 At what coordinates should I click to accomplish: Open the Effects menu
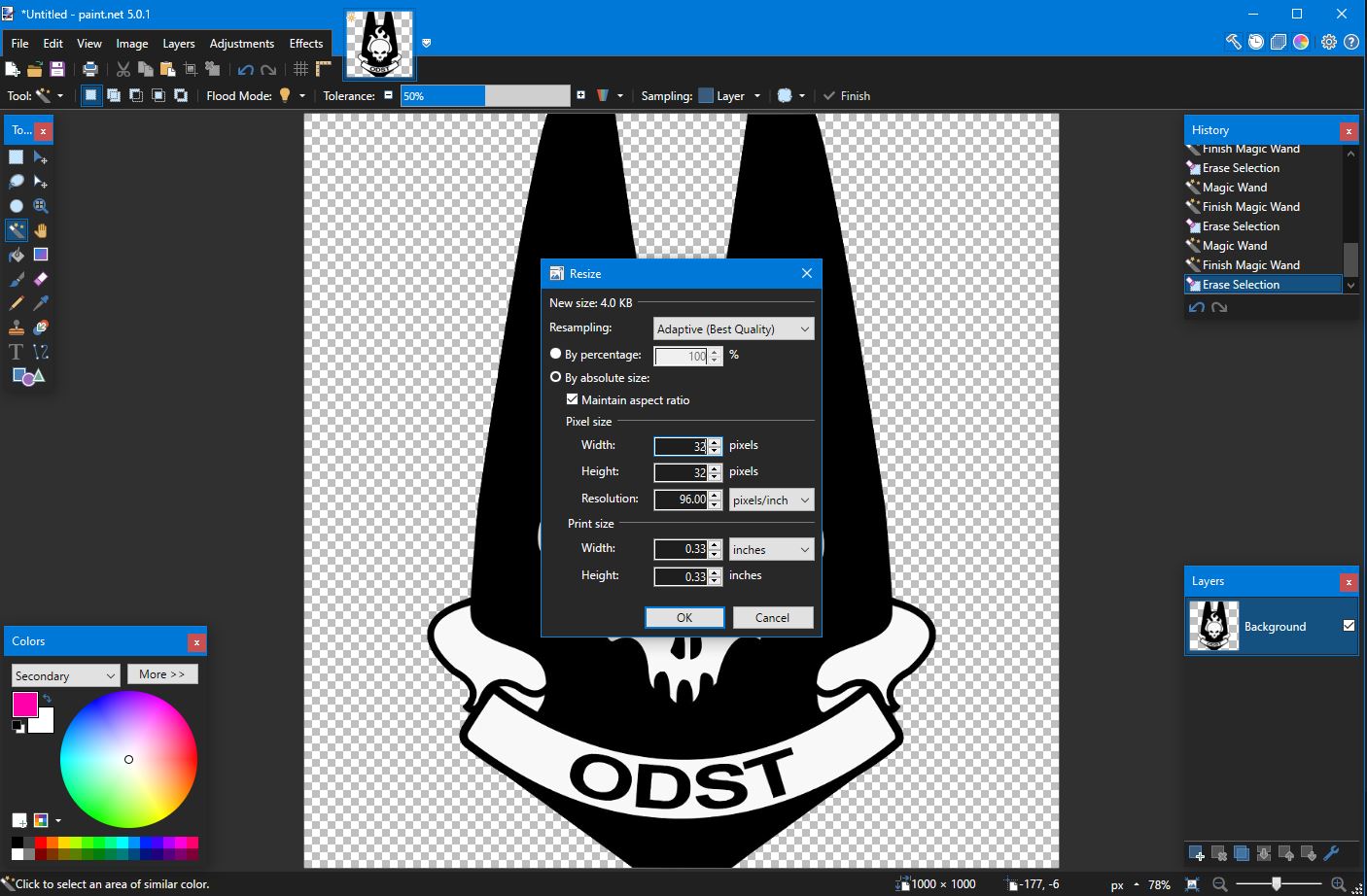pyautogui.click(x=306, y=44)
